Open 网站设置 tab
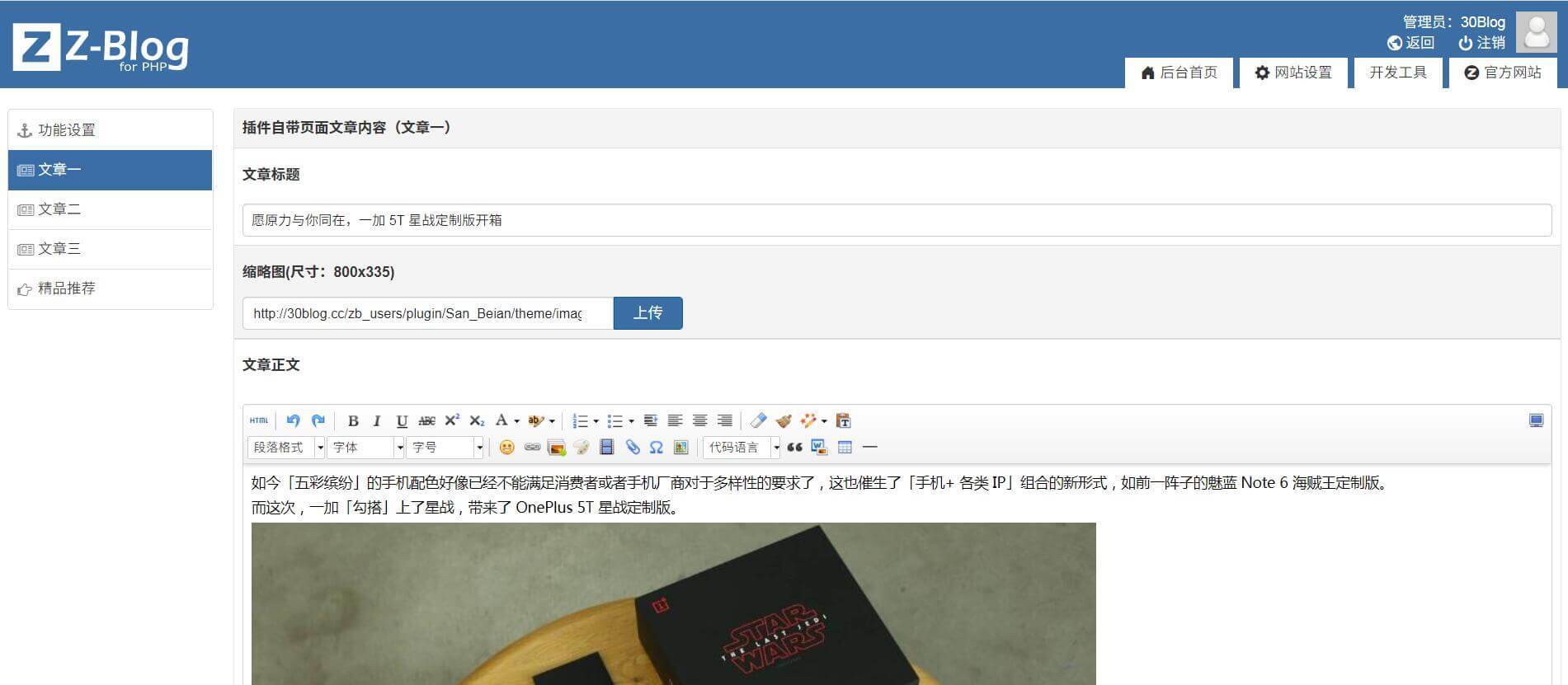 point(1293,73)
